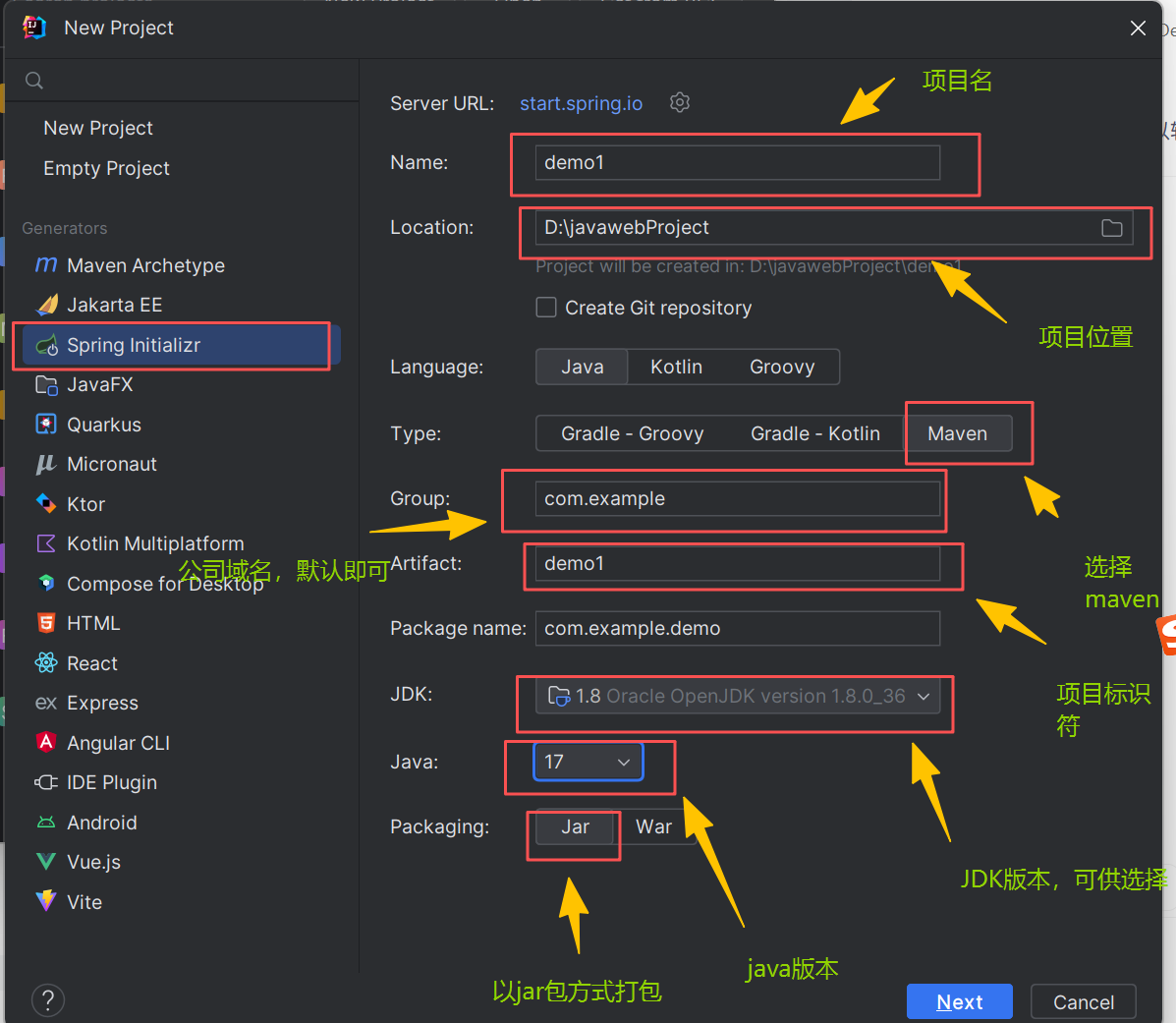This screenshot has width=1176, height=1023.
Task: Select Quarkus generator label
Action: pos(104,425)
